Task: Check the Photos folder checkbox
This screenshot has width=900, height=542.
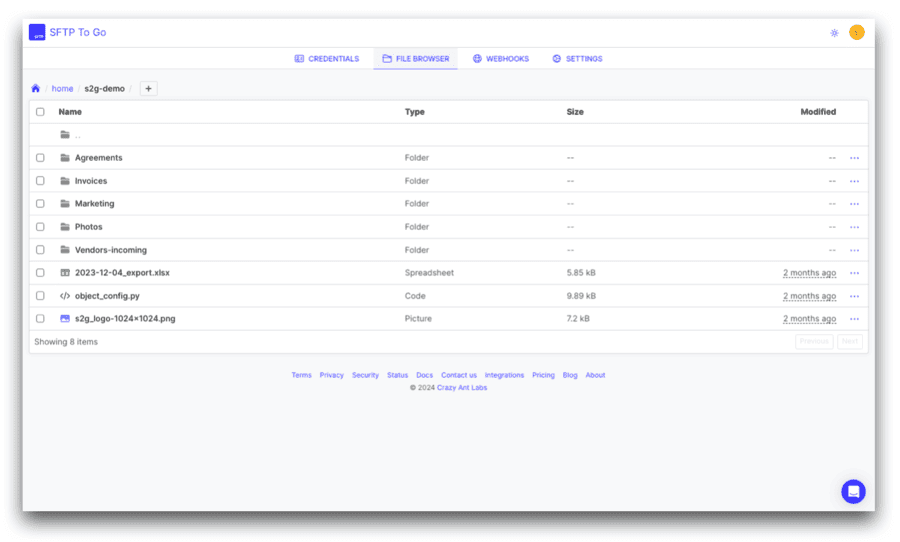Action: 40,227
